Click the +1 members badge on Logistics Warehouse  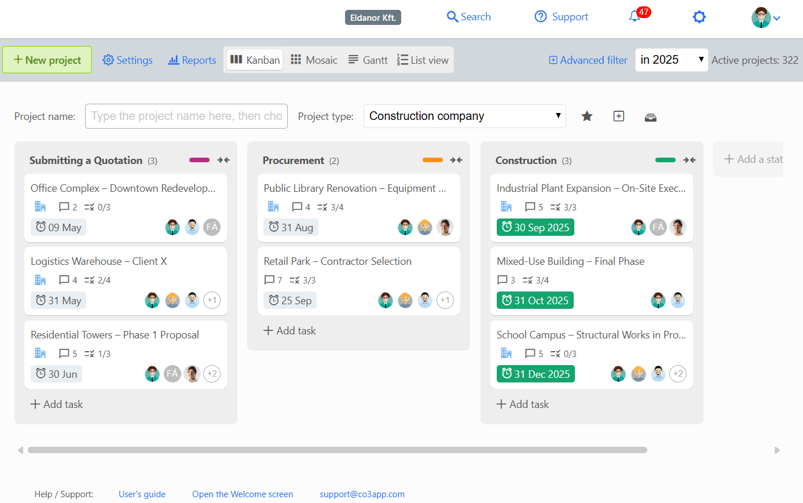(x=212, y=300)
